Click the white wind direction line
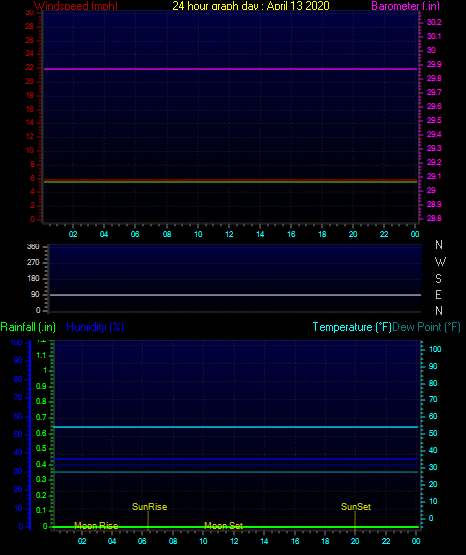 click(235, 294)
